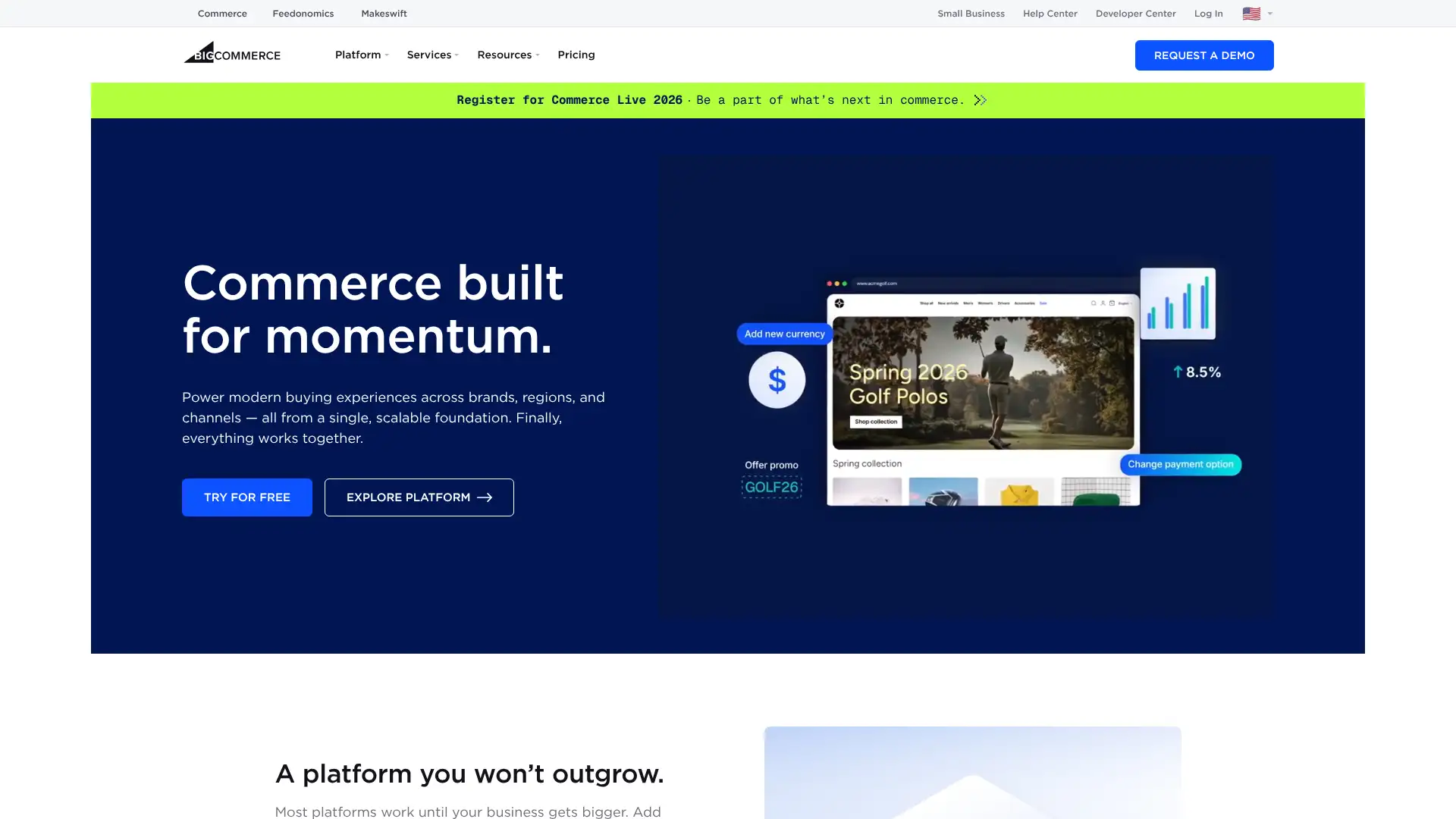Viewport: 1456px width, 819px height.
Task: Visit the Developer Center
Action: [x=1135, y=14]
